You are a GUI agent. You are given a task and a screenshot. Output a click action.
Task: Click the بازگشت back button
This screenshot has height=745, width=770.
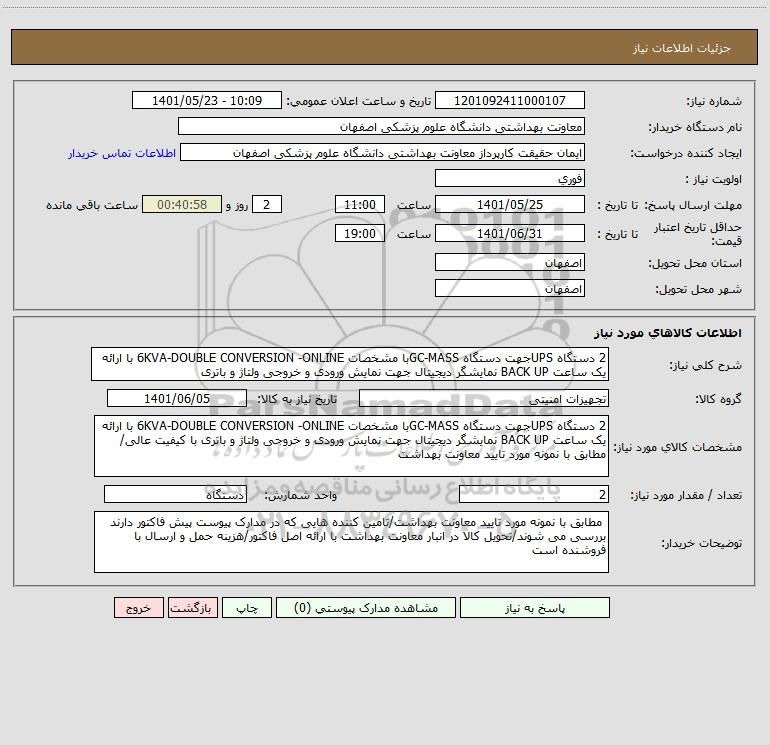point(192,608)
